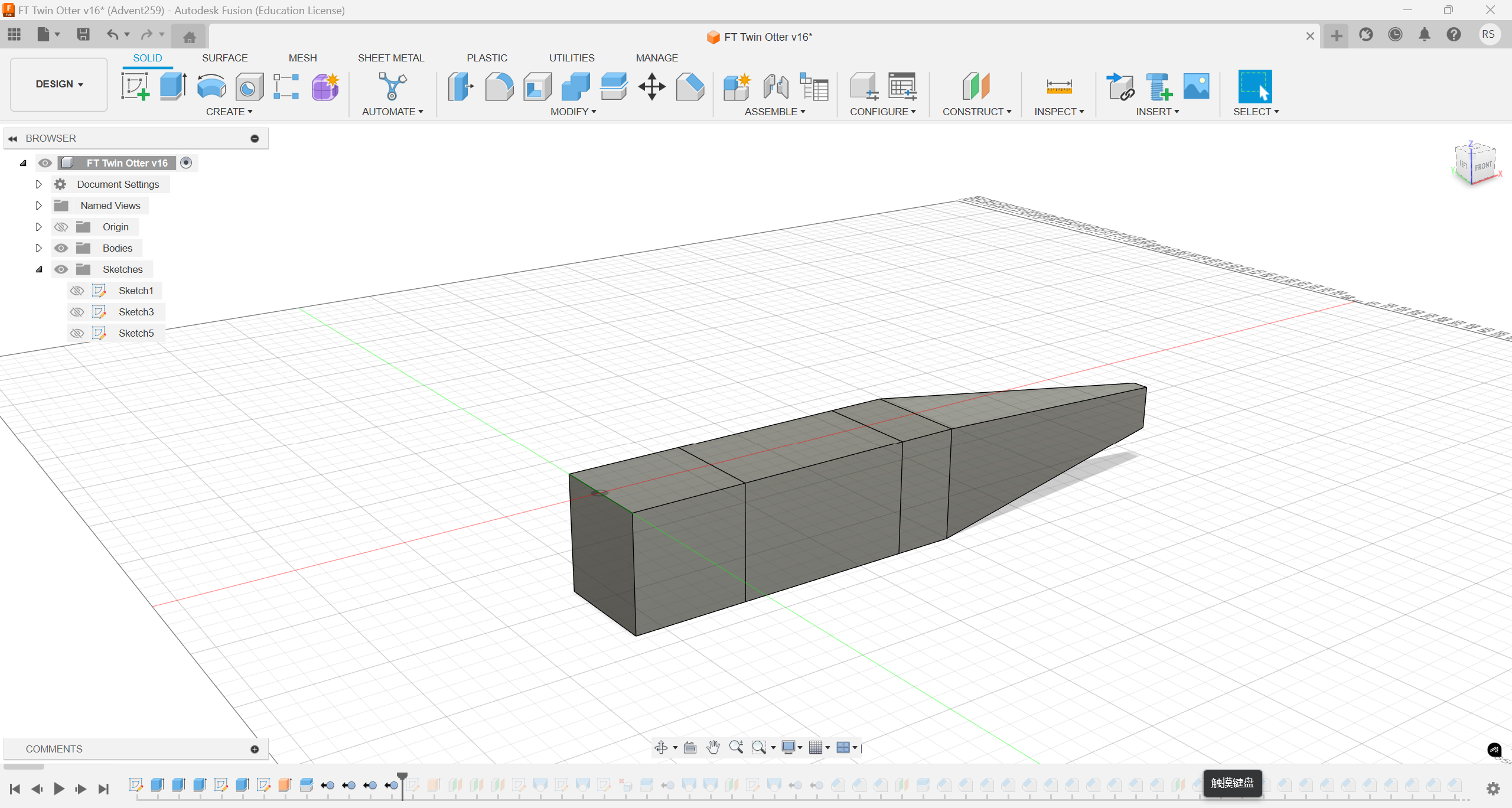Switch to the PLASTIC tab
The height and width of the screenshot is (808, 1512).
[x=487, y=58]
